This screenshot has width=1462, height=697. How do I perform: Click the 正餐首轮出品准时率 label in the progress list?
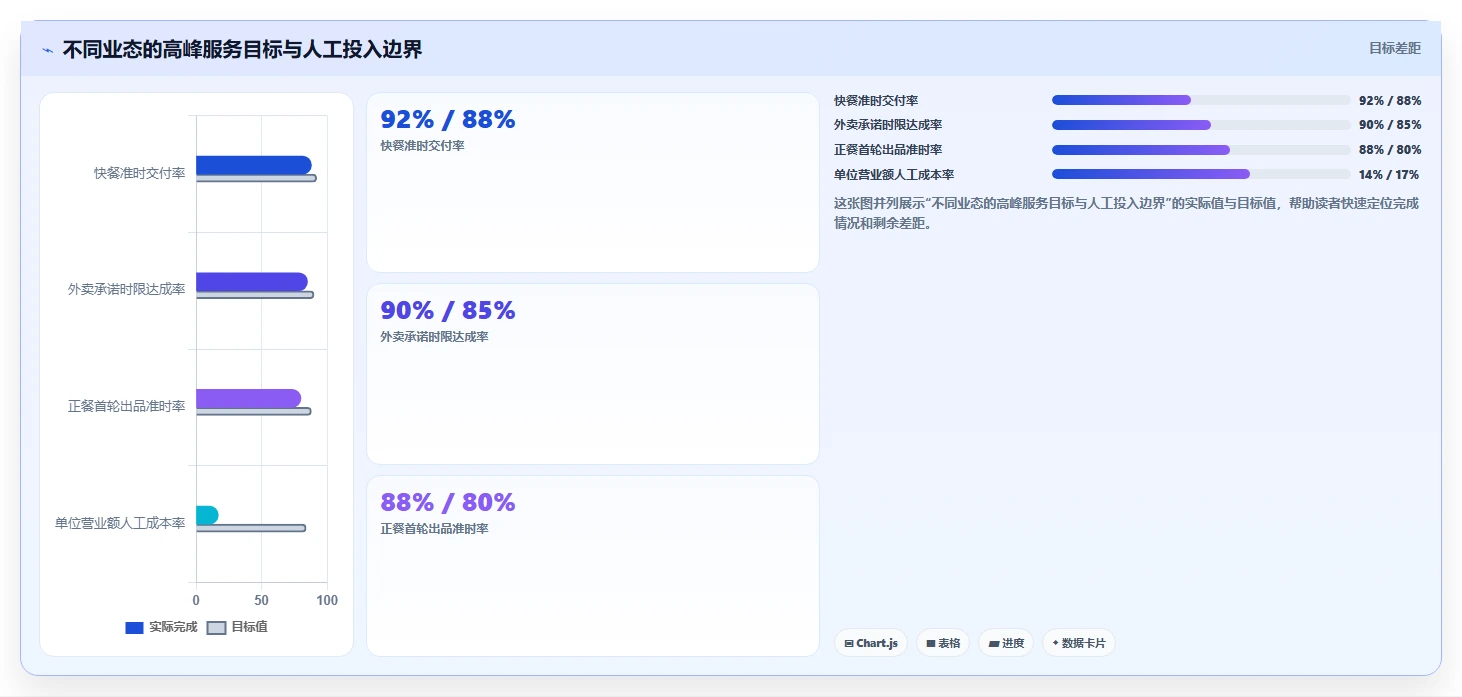pyautogui.click(x=888, y=150)
